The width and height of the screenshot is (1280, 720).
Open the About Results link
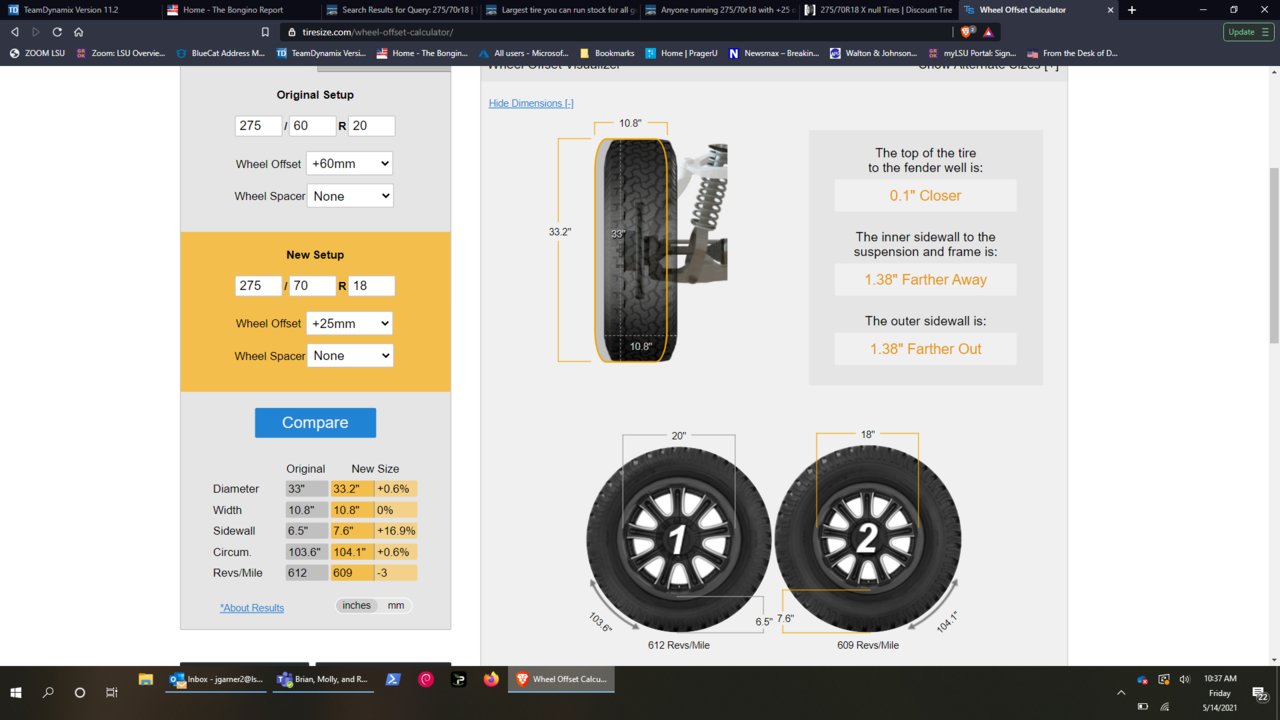[252, 608]
